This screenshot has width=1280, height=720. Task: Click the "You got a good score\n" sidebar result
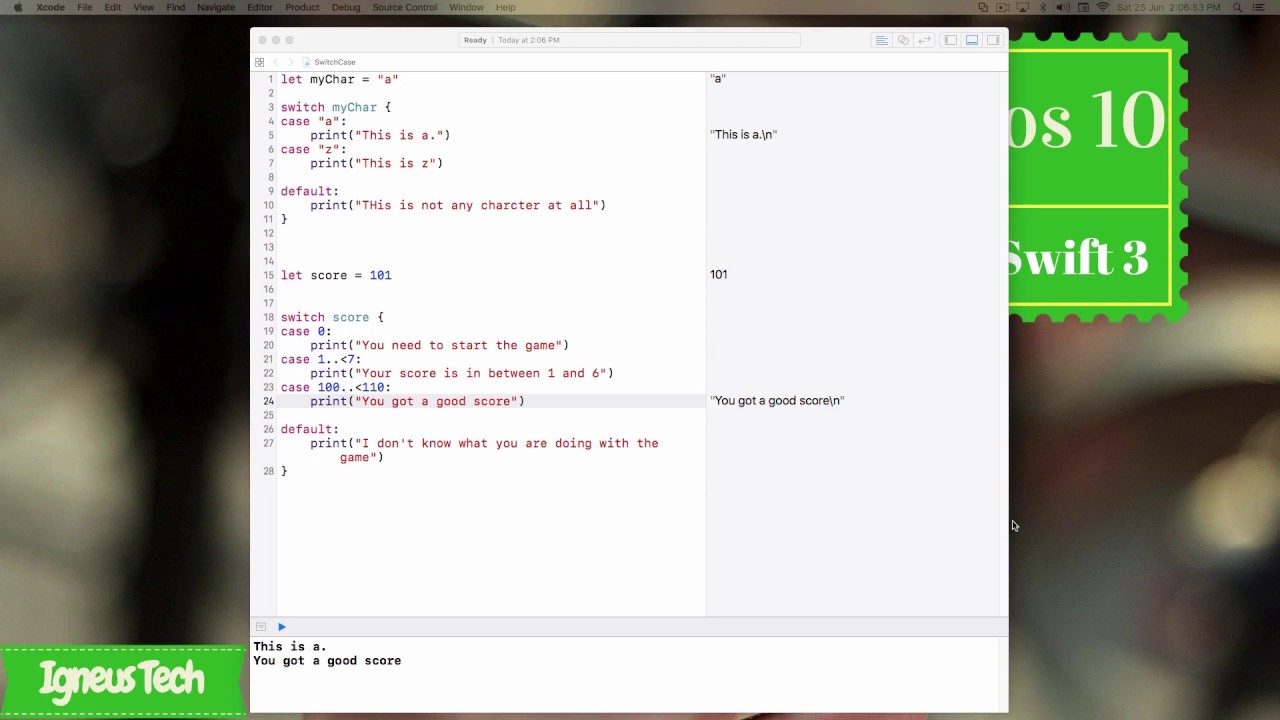pyautogui.click(x=778, y=400)
